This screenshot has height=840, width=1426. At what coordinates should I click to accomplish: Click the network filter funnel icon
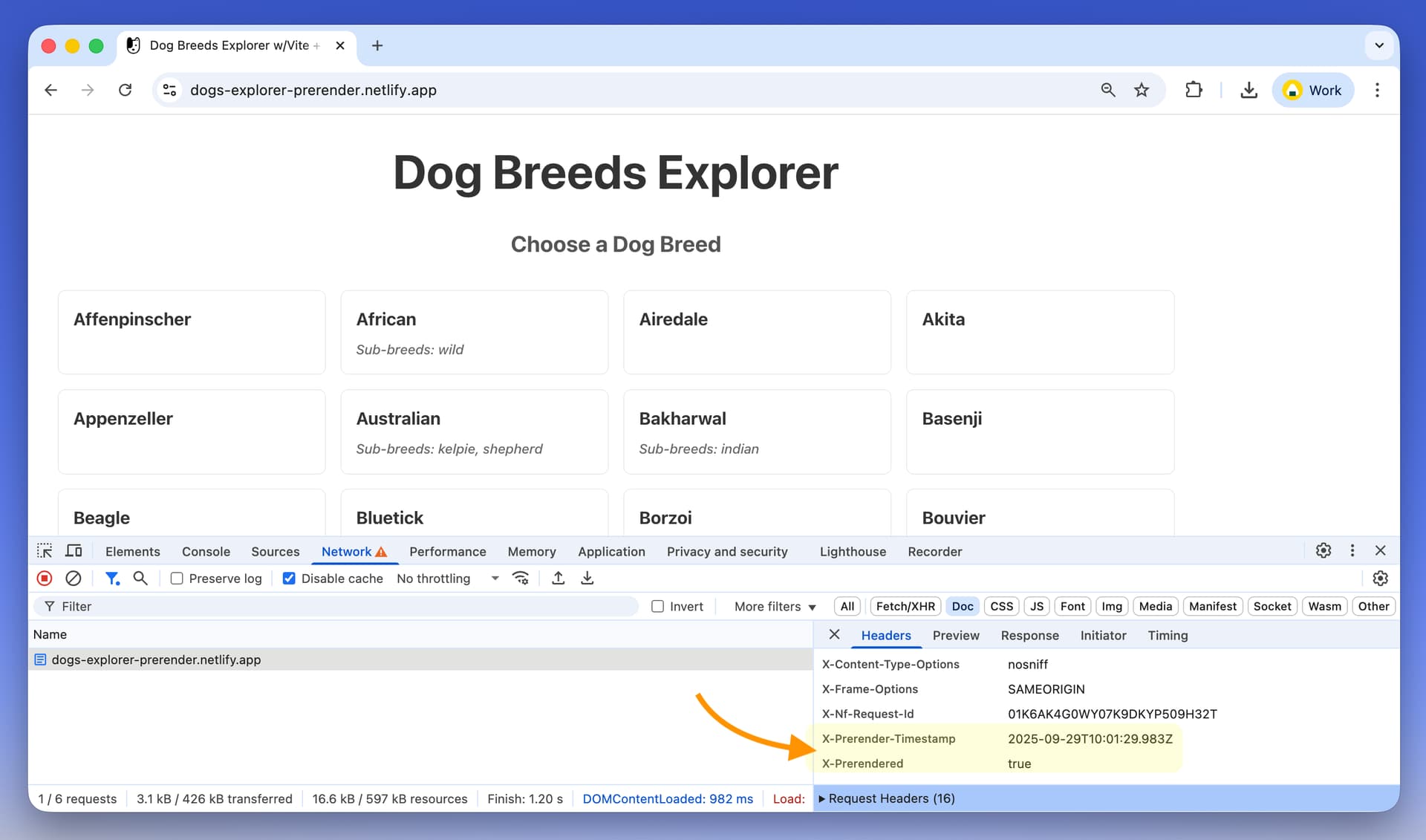[x=112, y=579]
